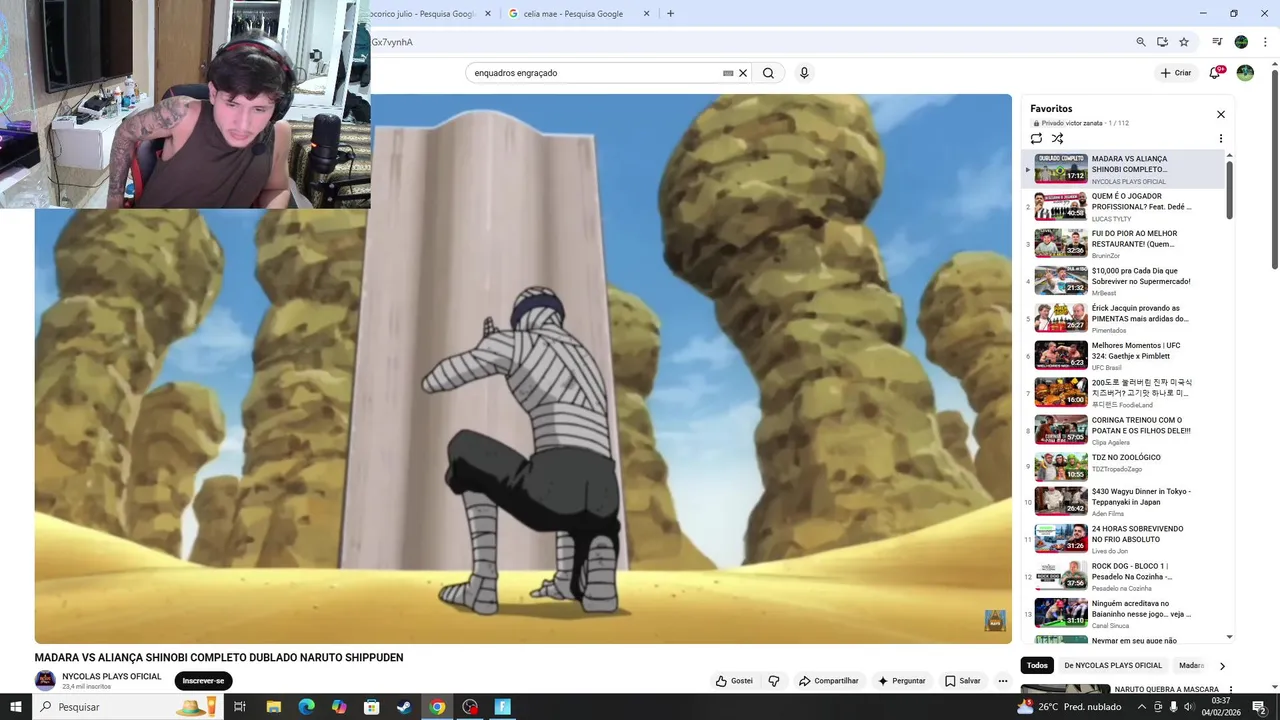Open 'Melhores Momentos | UFC 324' video

click(x=1123, y=356)
